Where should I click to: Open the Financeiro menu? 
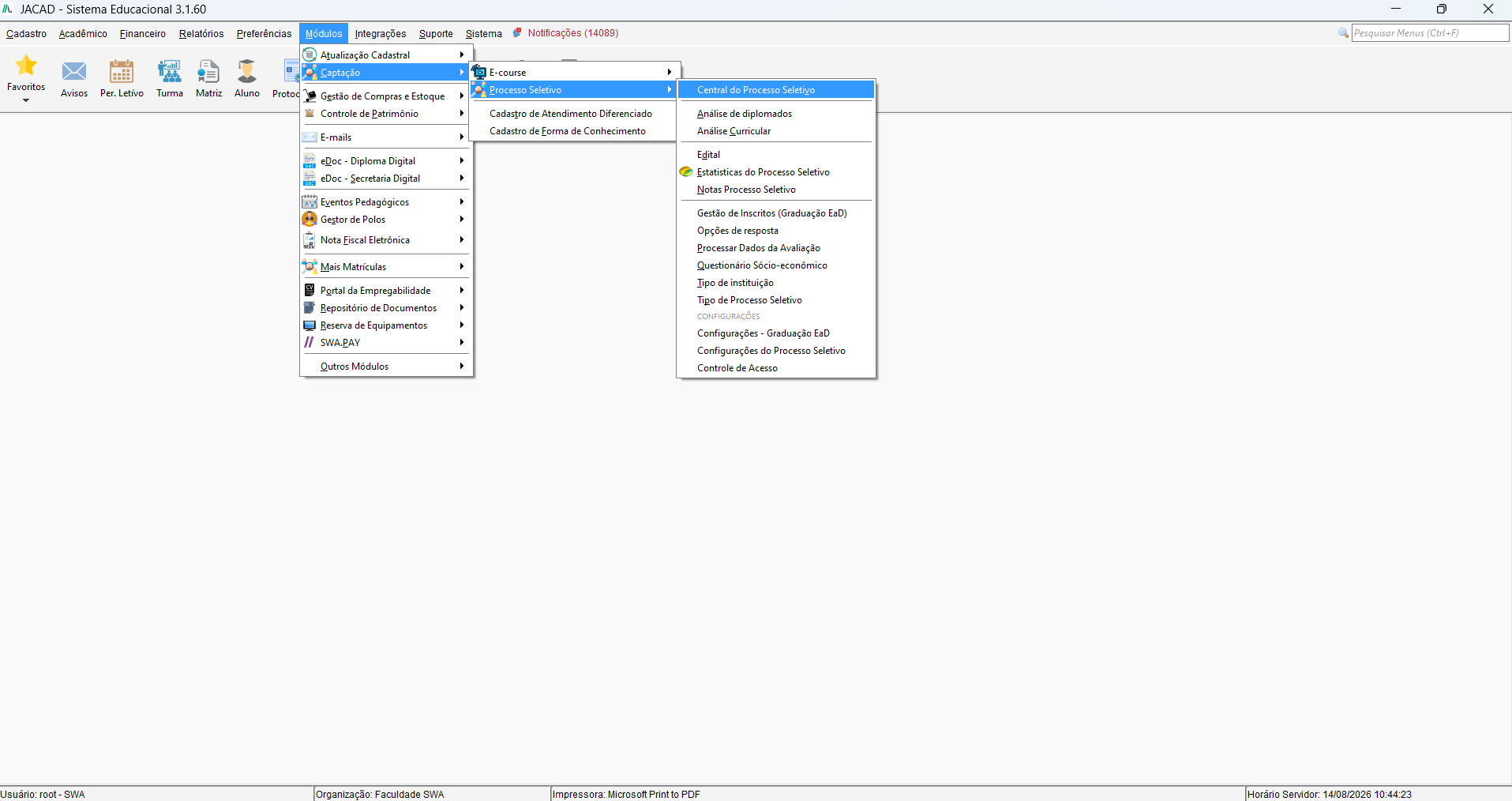(x=143, y=34)
